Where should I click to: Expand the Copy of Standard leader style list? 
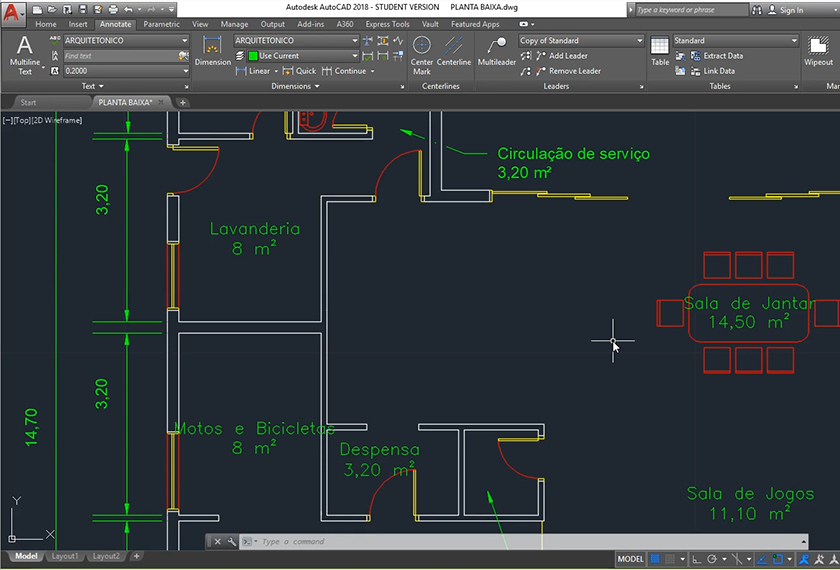click(580, 41)
